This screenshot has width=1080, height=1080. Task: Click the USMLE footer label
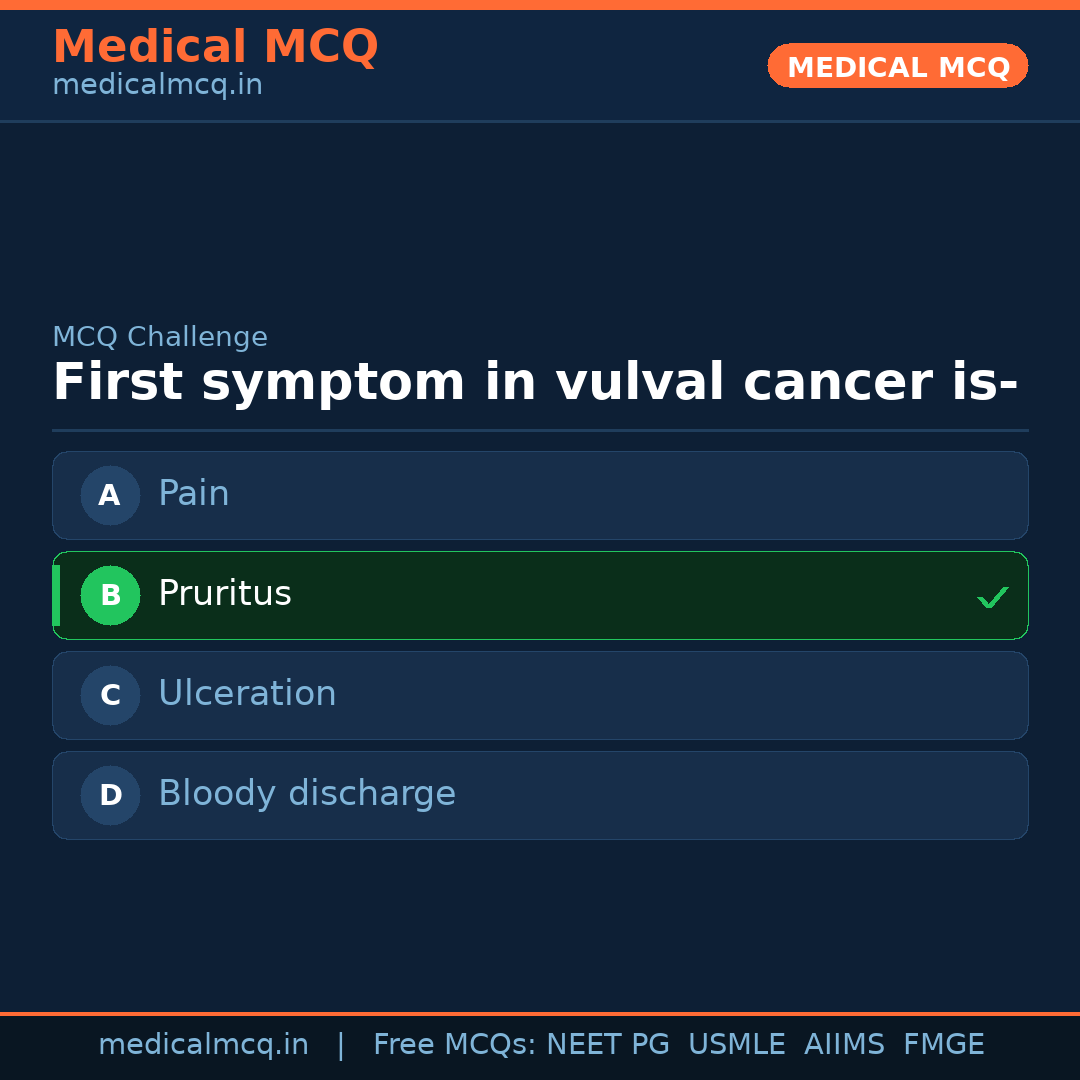(737, 1043)
